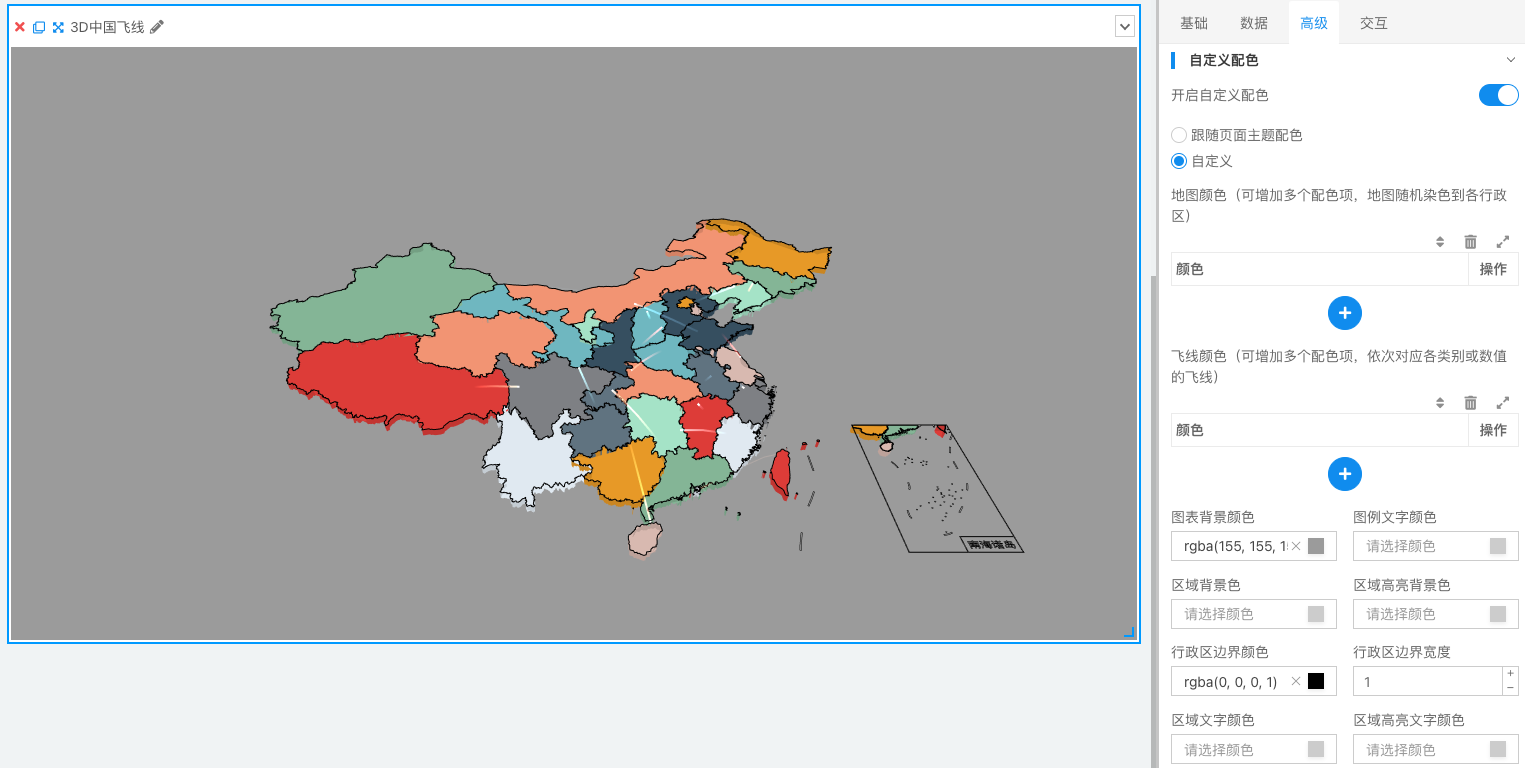This screenshot has height=768, width=1525.
Task: Copy the 3D中国飞线 chart component
Action: [x=39, y=27]
